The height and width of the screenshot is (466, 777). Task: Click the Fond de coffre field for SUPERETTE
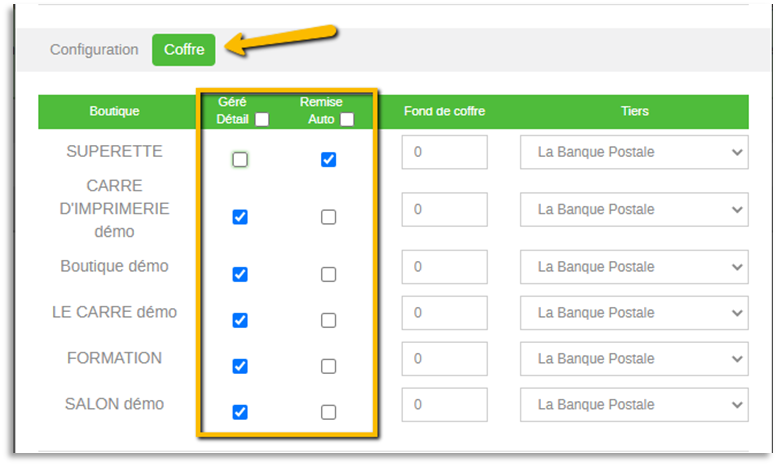pos(444,152)
